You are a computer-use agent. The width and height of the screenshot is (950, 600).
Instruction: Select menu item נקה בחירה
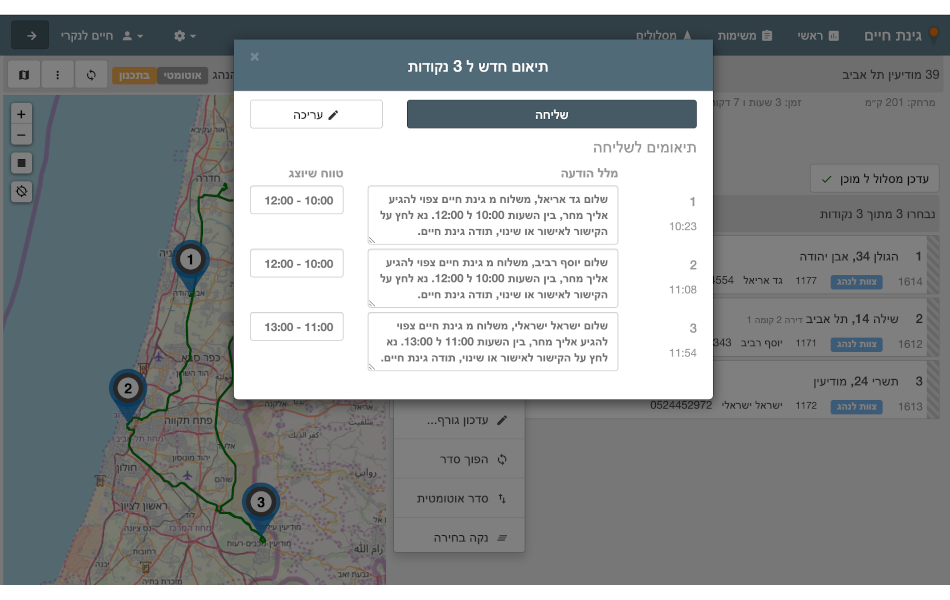click(459, 538)
